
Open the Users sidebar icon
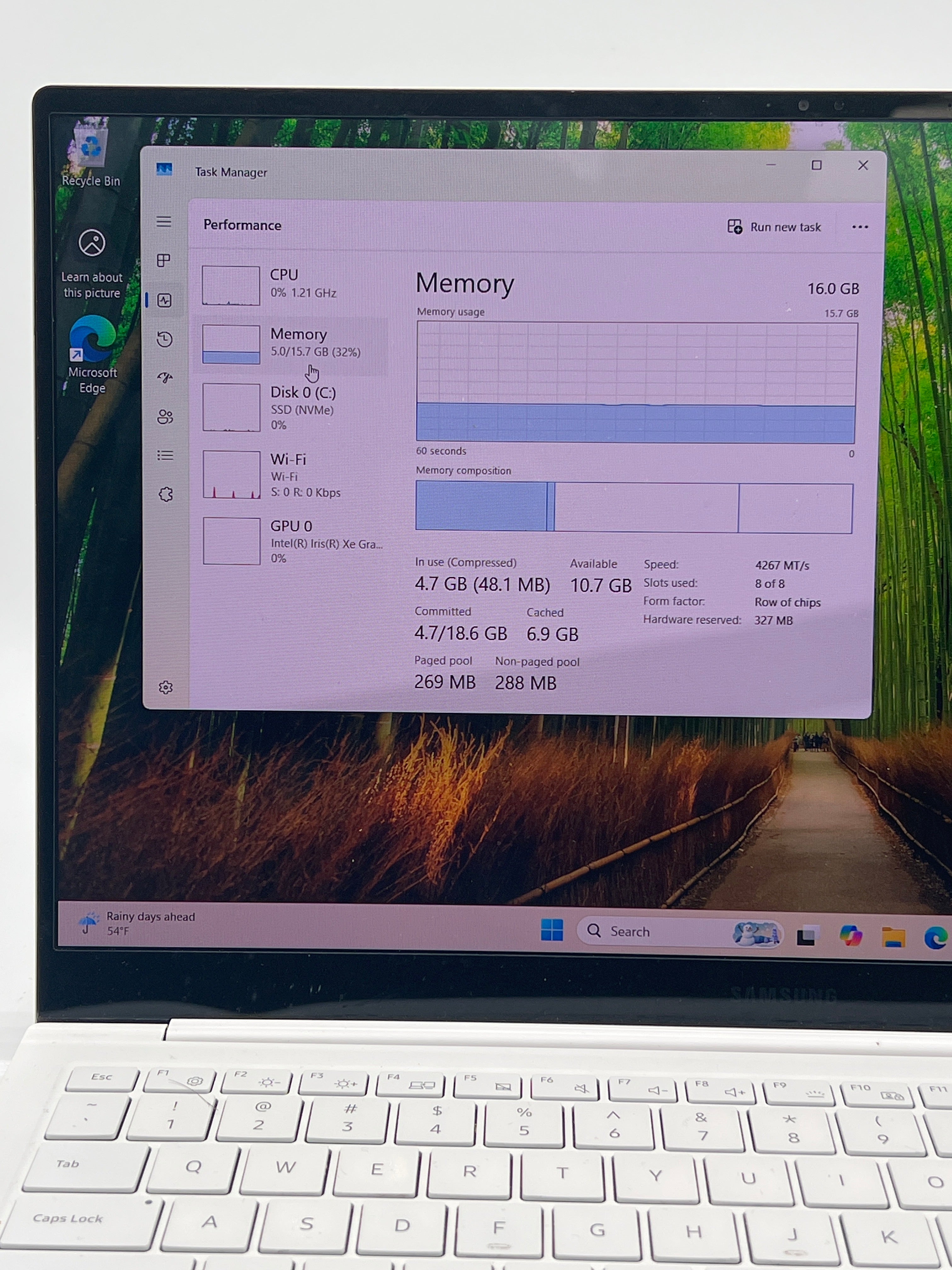click(165, 417)
